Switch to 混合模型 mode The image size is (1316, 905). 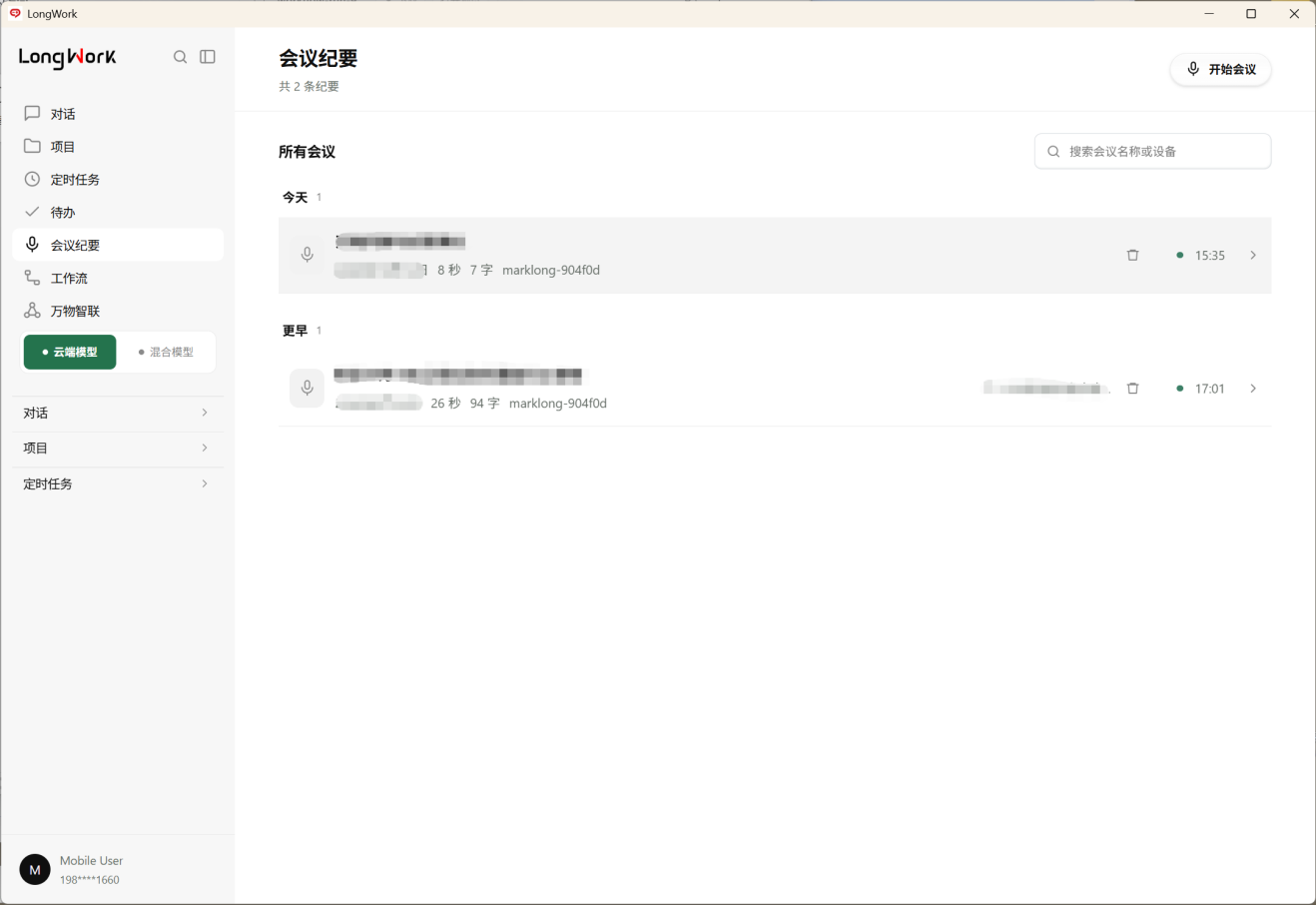click(166, 352)
